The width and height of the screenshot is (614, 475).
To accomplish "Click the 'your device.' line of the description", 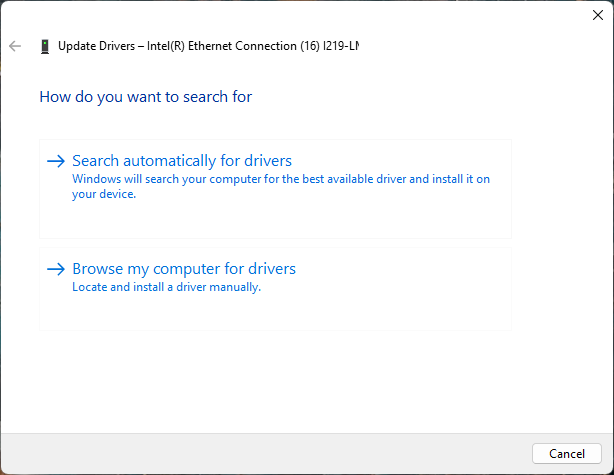I will [103, 194].
